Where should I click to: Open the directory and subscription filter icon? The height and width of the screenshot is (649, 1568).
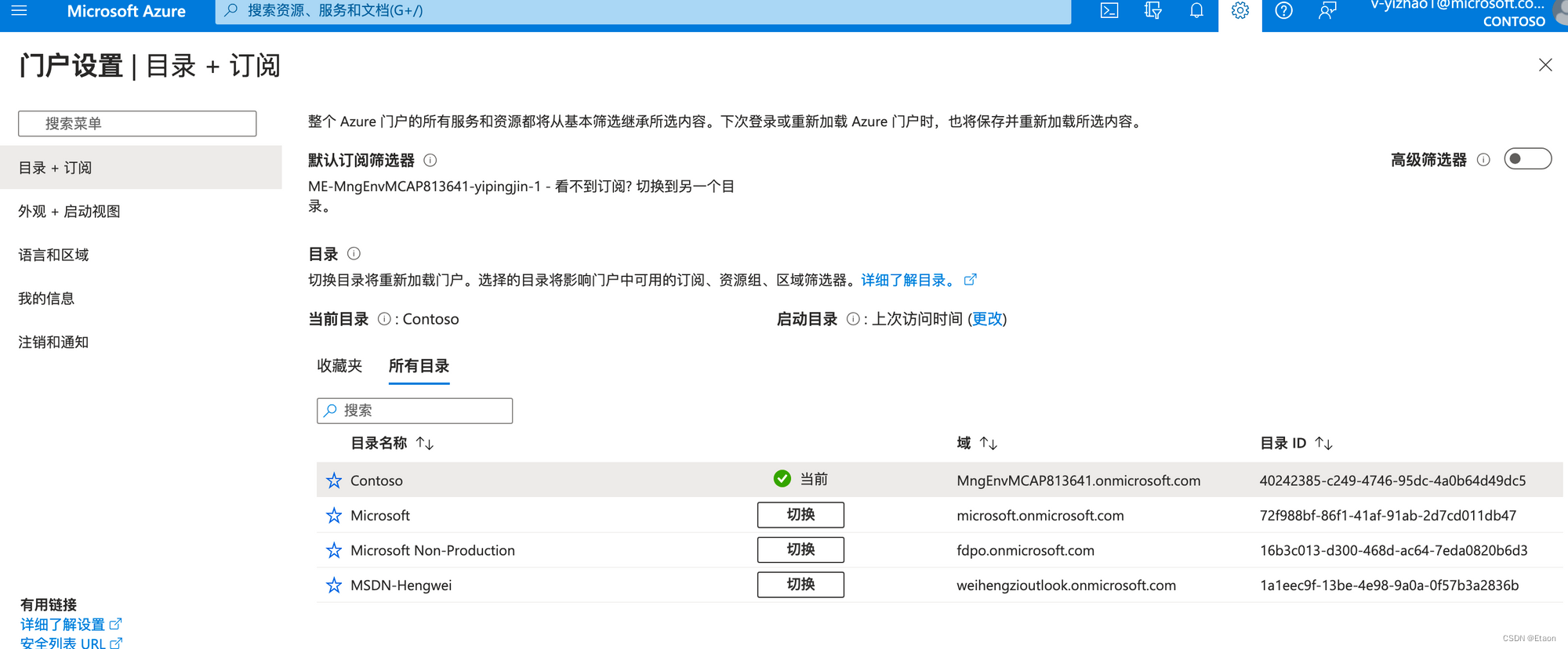click(1152, 10)
